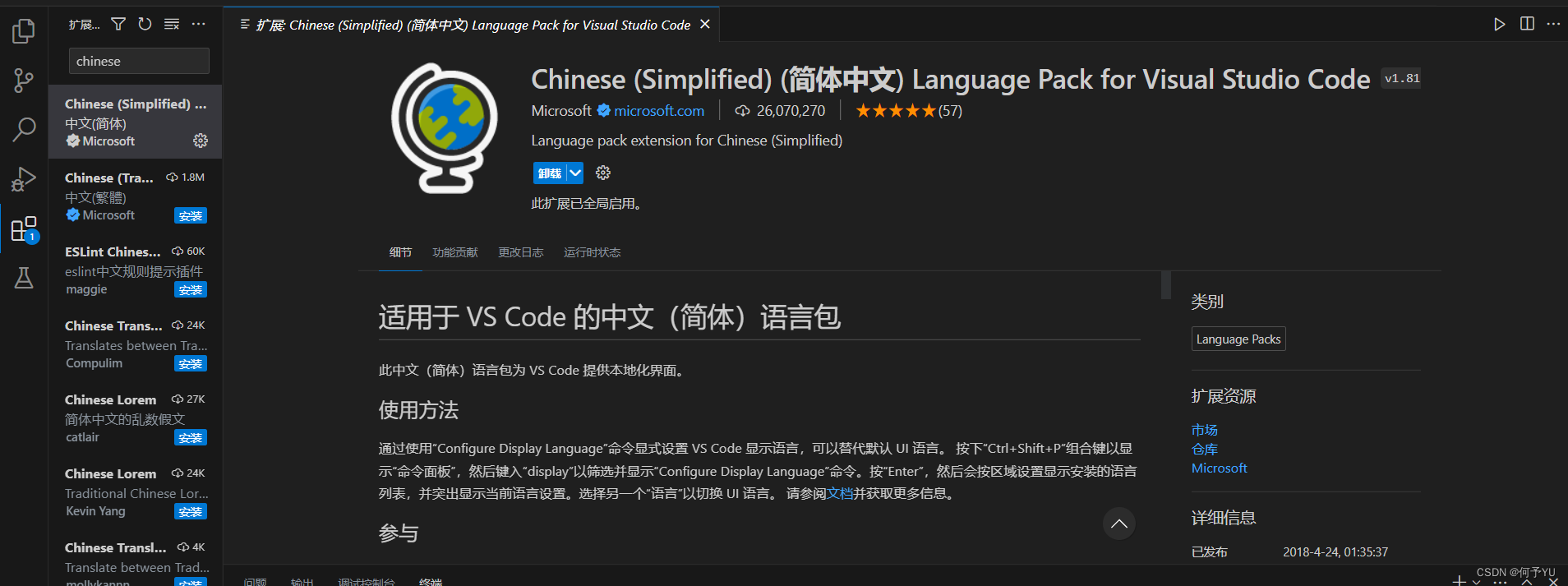This screenshot has height=586, width=1568.
Task: Select Chinese (Simplified) extension in list
Action: (136, 122)
